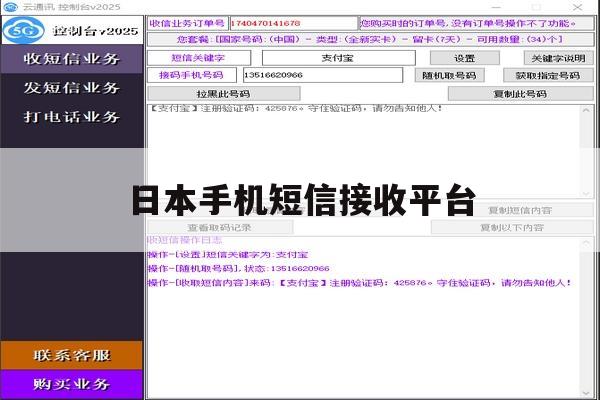Open 关键字说明 help button
Image resolution: width=600 pixels, height=400 pixels.
tap(559, 58)
